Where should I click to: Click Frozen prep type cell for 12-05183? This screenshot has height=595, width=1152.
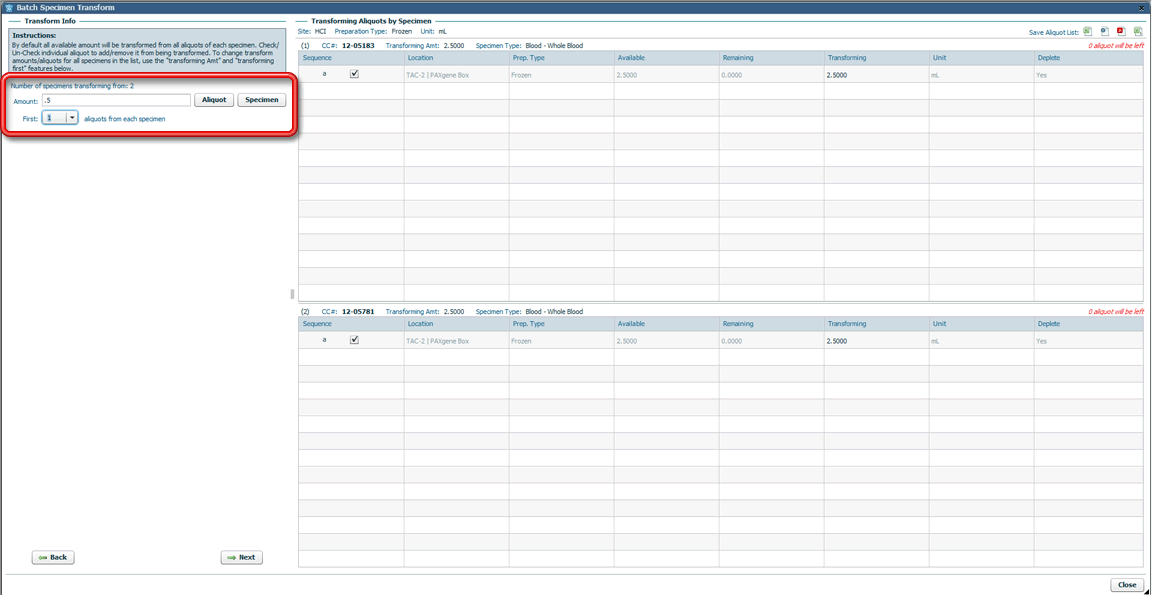(x=561, y=75)
